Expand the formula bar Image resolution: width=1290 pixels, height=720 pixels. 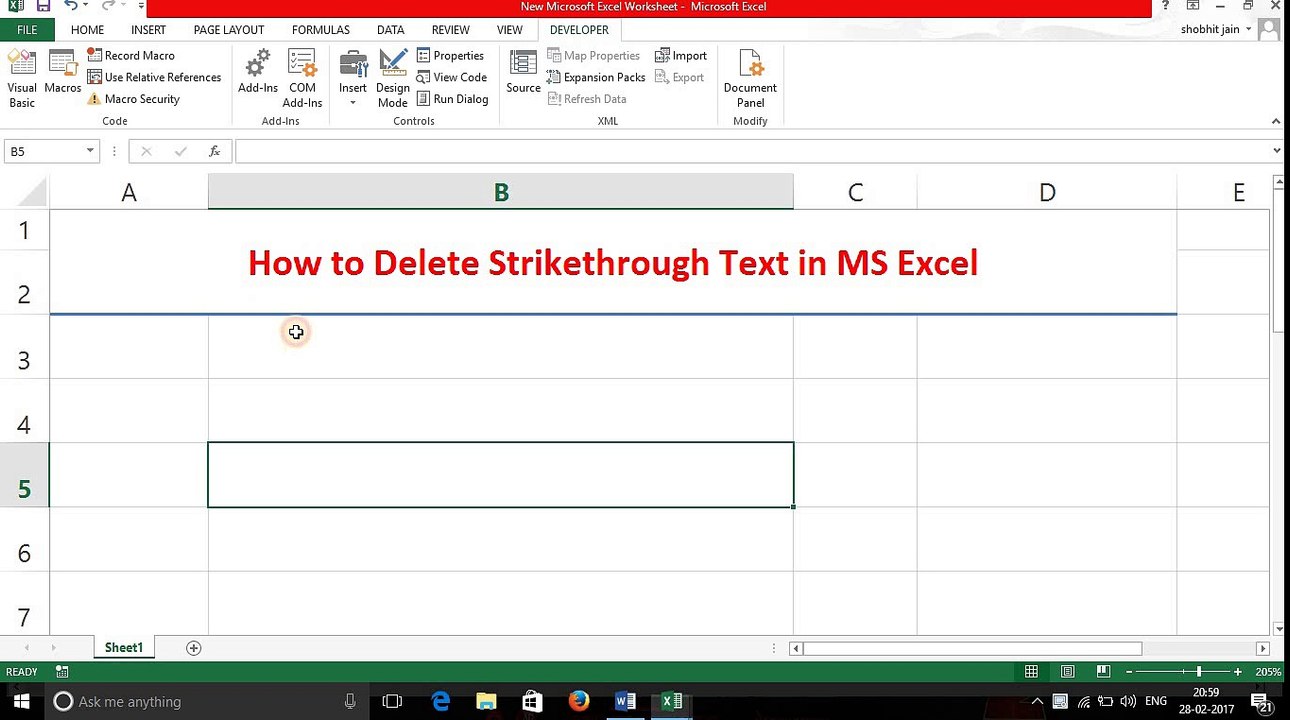pyautogui.click(x=1277, y=151)
